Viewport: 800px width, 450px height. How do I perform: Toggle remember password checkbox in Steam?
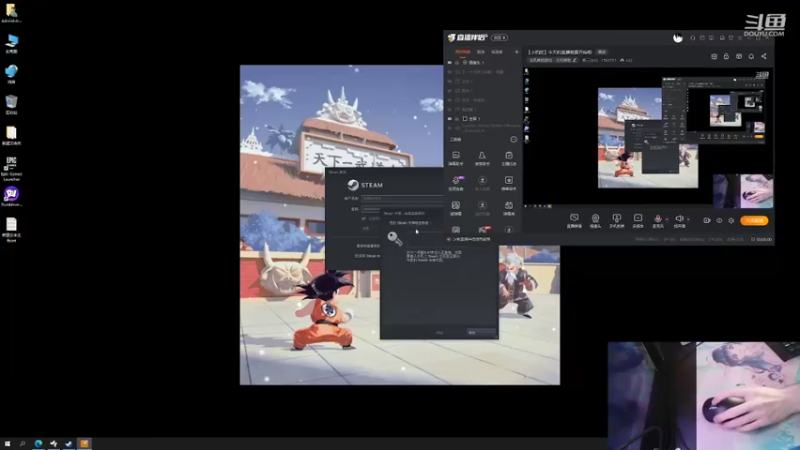(x=364, y=218)
